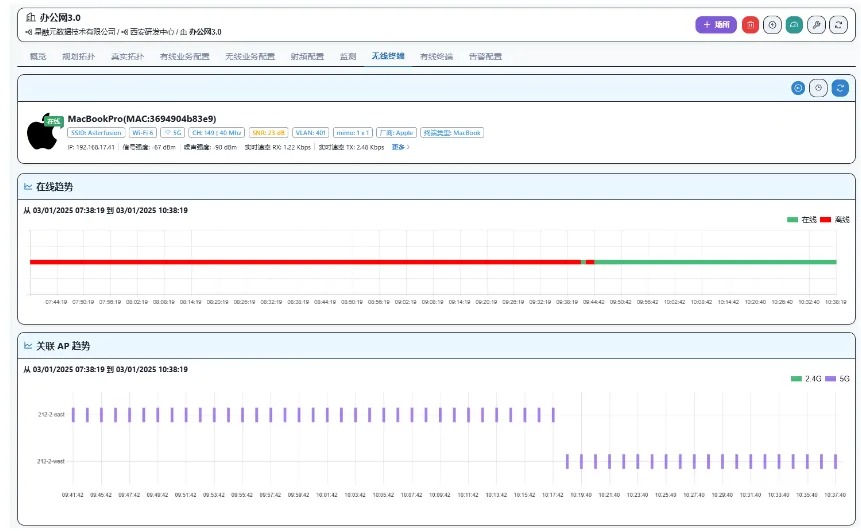The height and width of the screenshot is (531, 861).
Task: Click the site icon beside the 办公网3.0 title
Action: [x=31, y=18]
